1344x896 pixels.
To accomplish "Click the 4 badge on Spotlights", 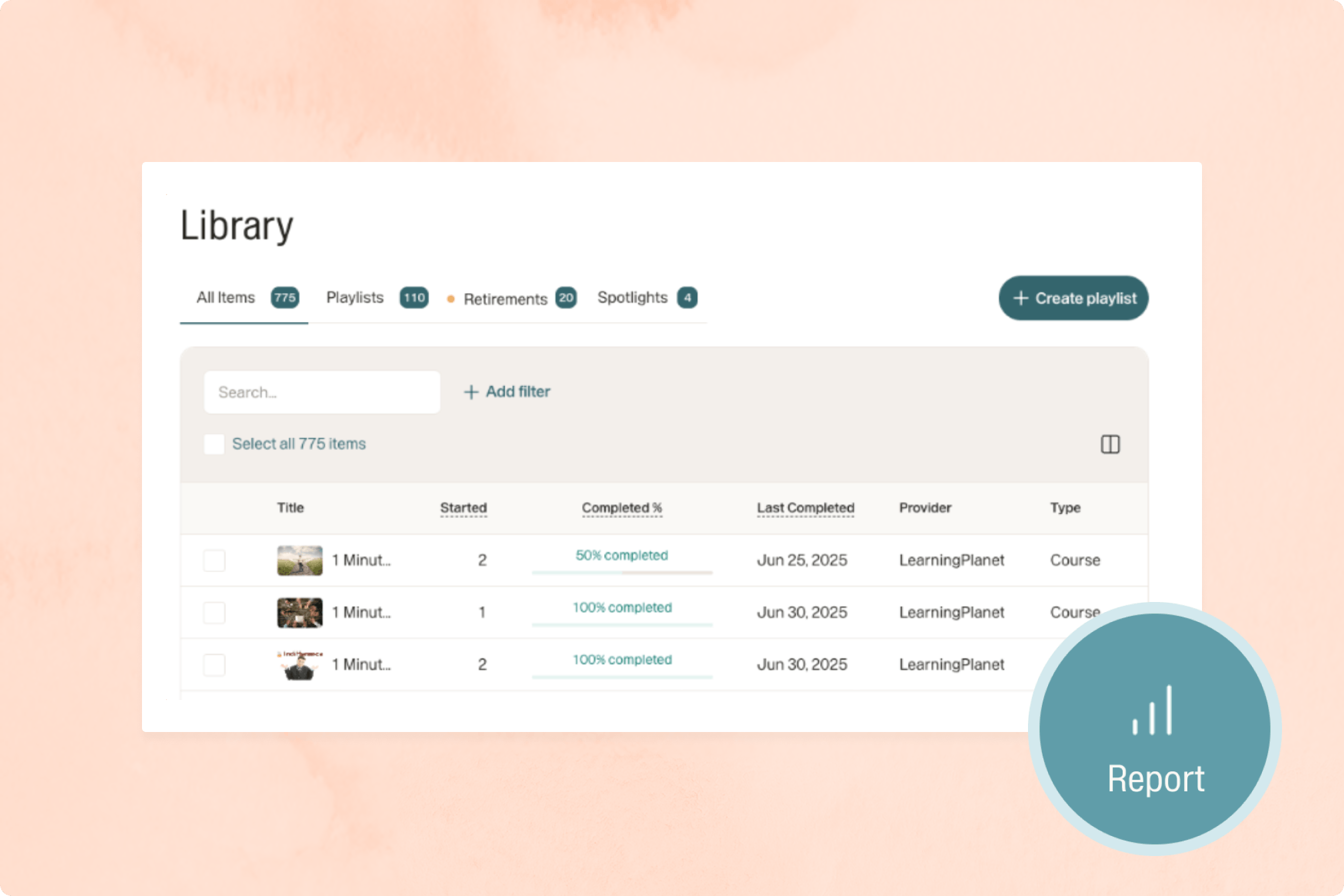I will coord(687,297).
